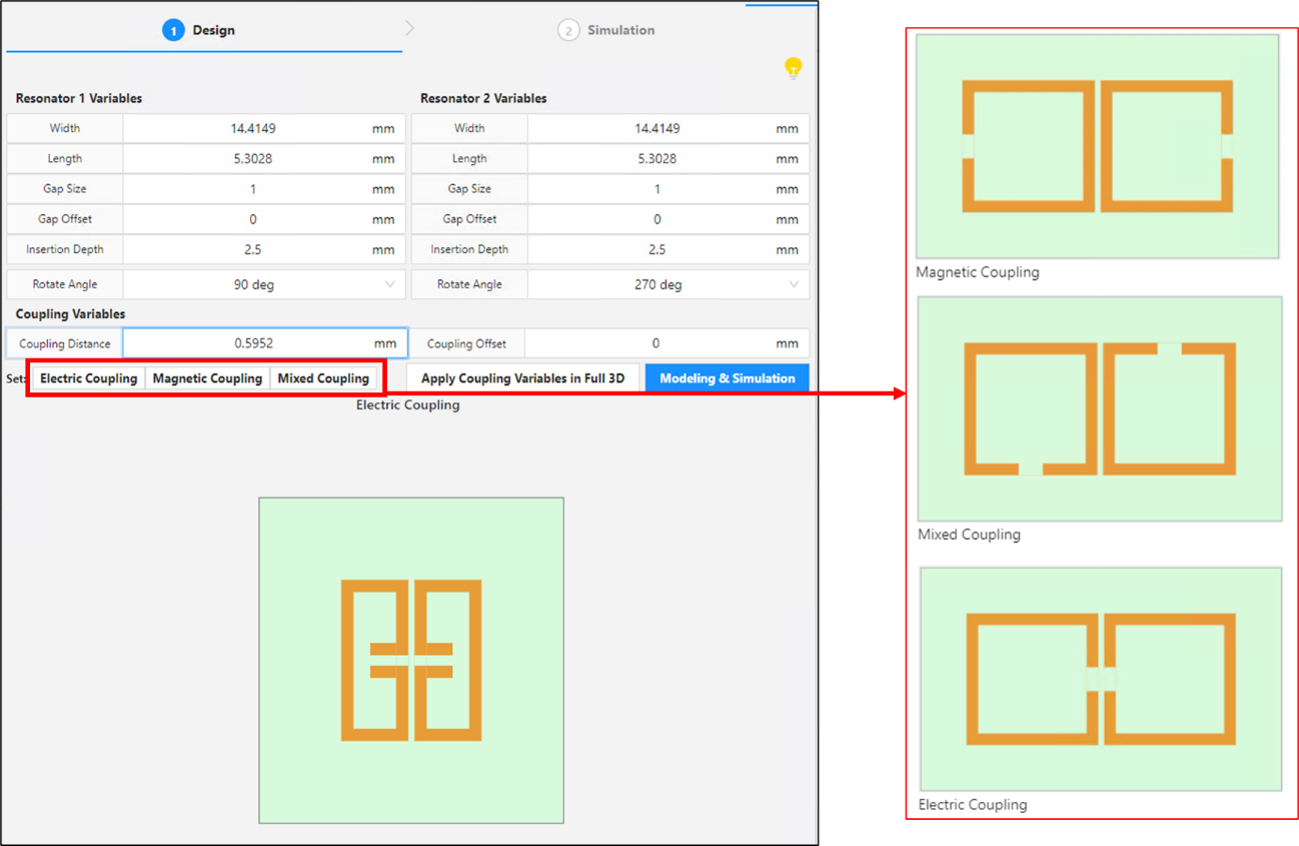Image resolution: width=1299 pixels, height=846 pixels.
Task: Select the Mixed Coupling preset
Action: coord(323,379)
